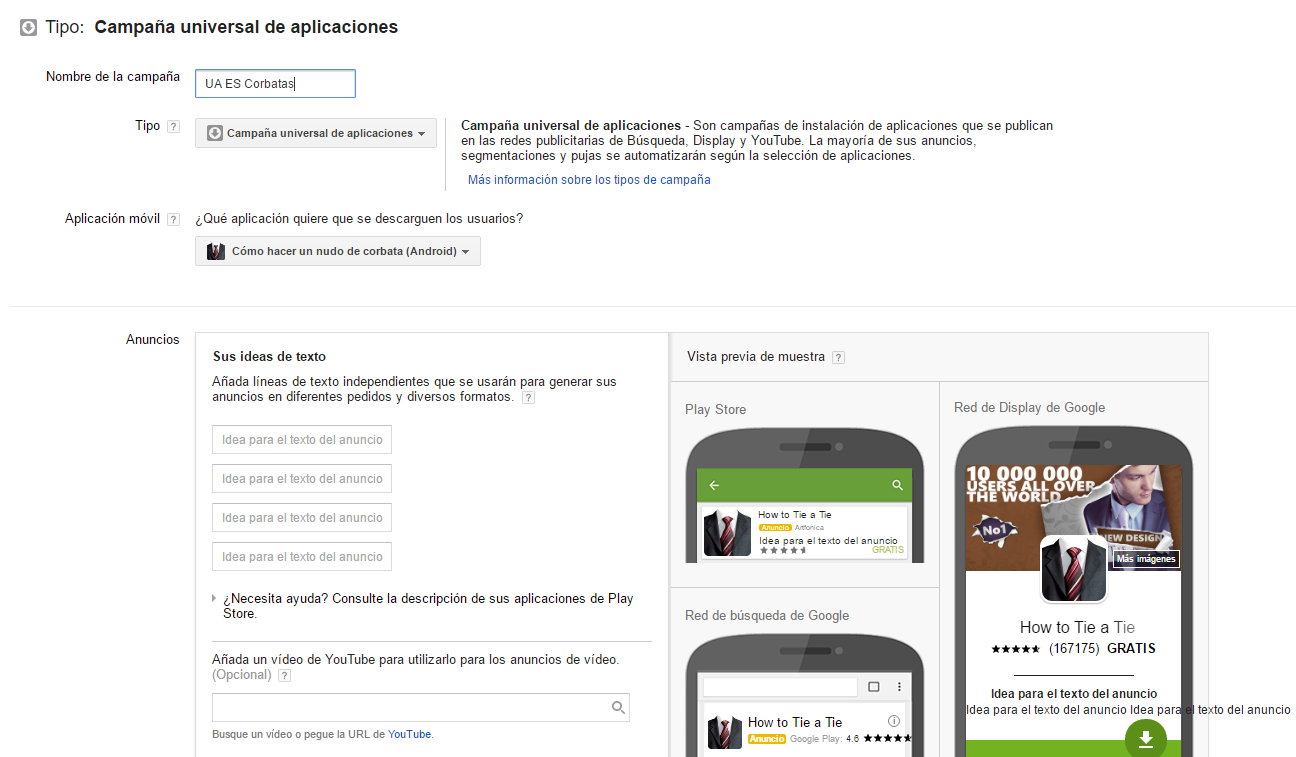Click the first ad text idea field
This screenshot has height=757, width=1296.
pyautogui.click(x=302, y=440)
